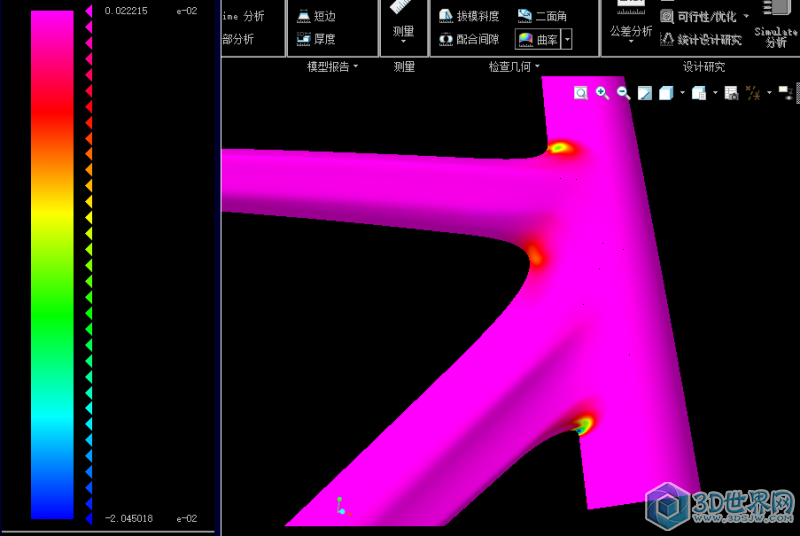
Task: Expand the 可行性/优化 dropdown arrow
Action: 746,17
